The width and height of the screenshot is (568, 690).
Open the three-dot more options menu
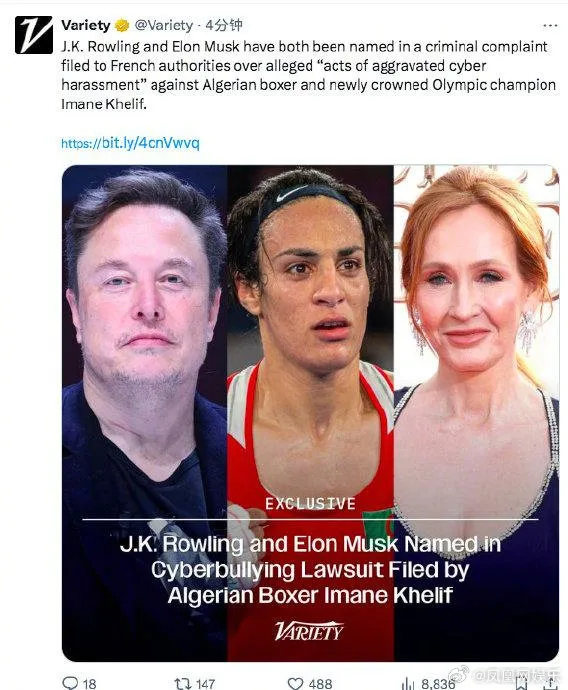coord(550,26)
